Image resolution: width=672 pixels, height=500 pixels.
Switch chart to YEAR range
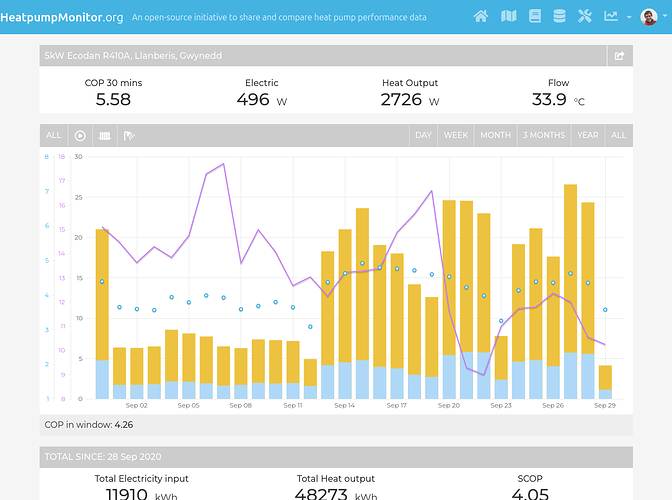click(588, 135)
